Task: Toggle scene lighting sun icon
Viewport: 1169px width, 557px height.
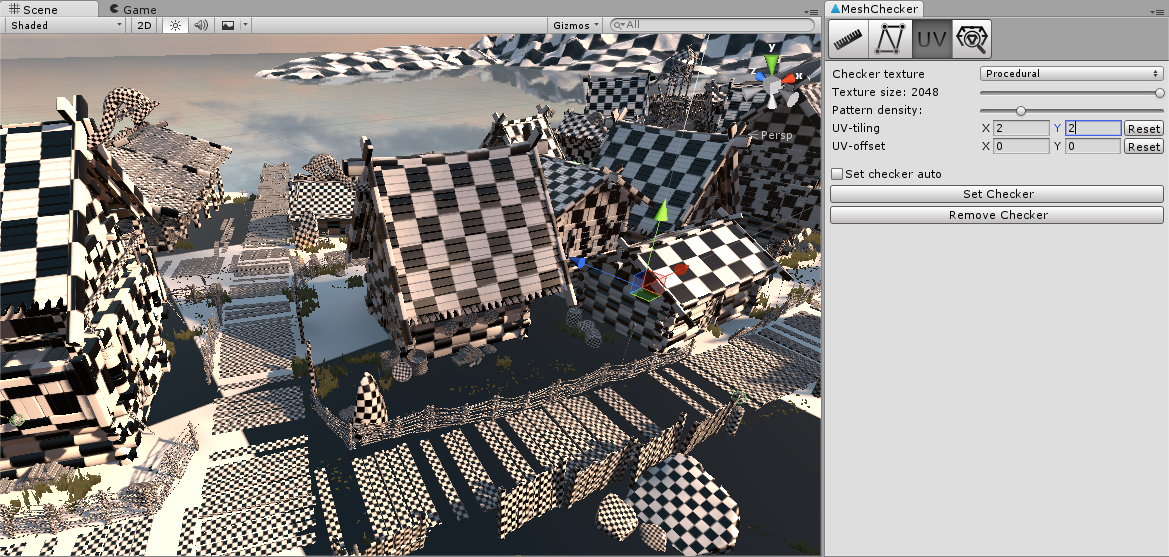Action: (175, 25)
